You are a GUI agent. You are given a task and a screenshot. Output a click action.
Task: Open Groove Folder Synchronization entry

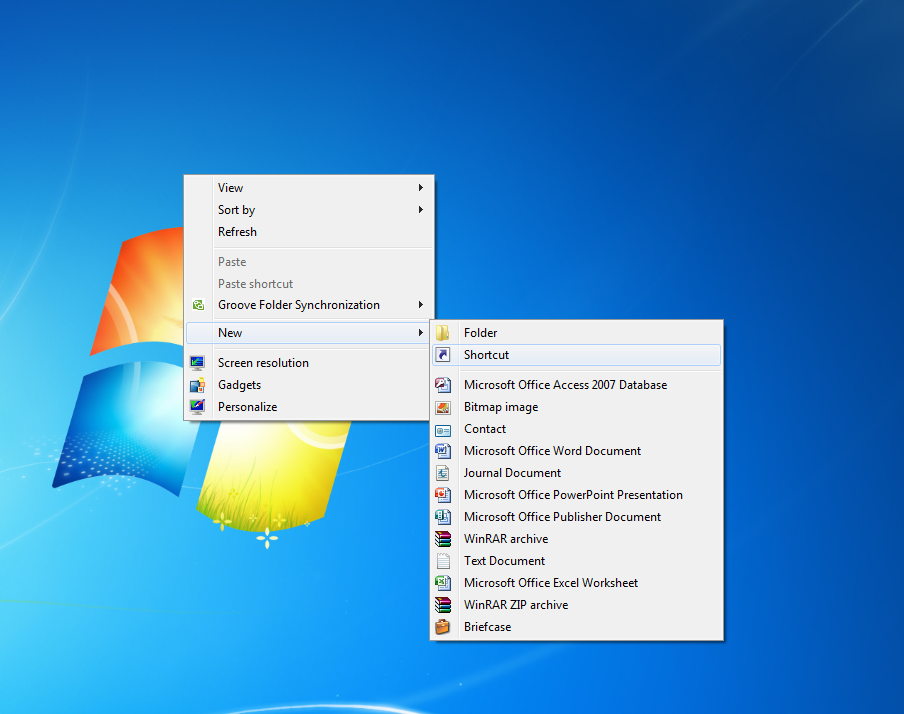pos(309,305)
